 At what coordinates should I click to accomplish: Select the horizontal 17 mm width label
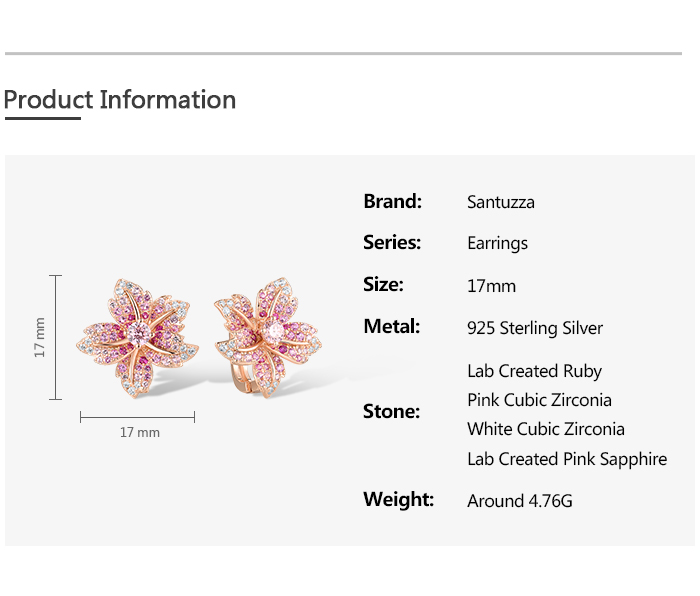coord(140,433)
